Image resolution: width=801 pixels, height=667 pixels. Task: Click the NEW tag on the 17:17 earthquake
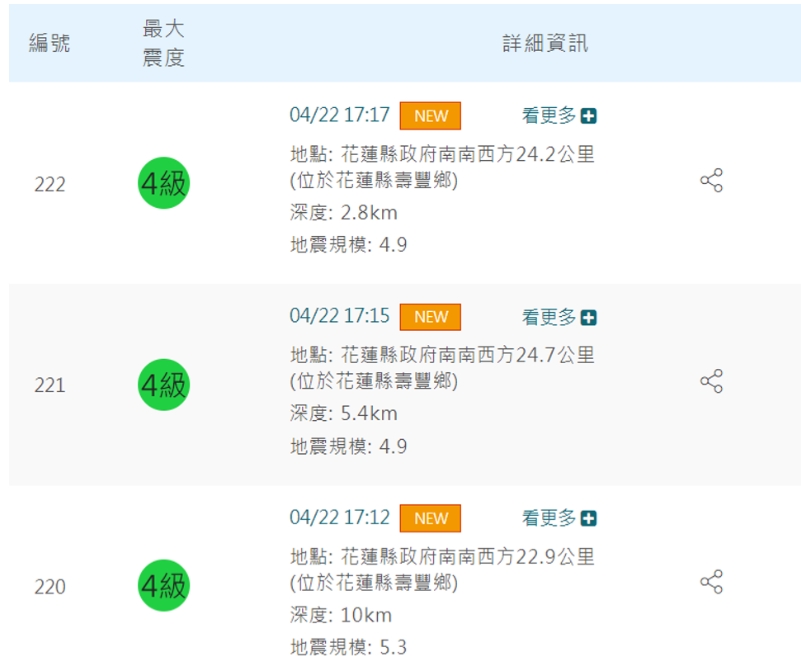tap(431, 116)
